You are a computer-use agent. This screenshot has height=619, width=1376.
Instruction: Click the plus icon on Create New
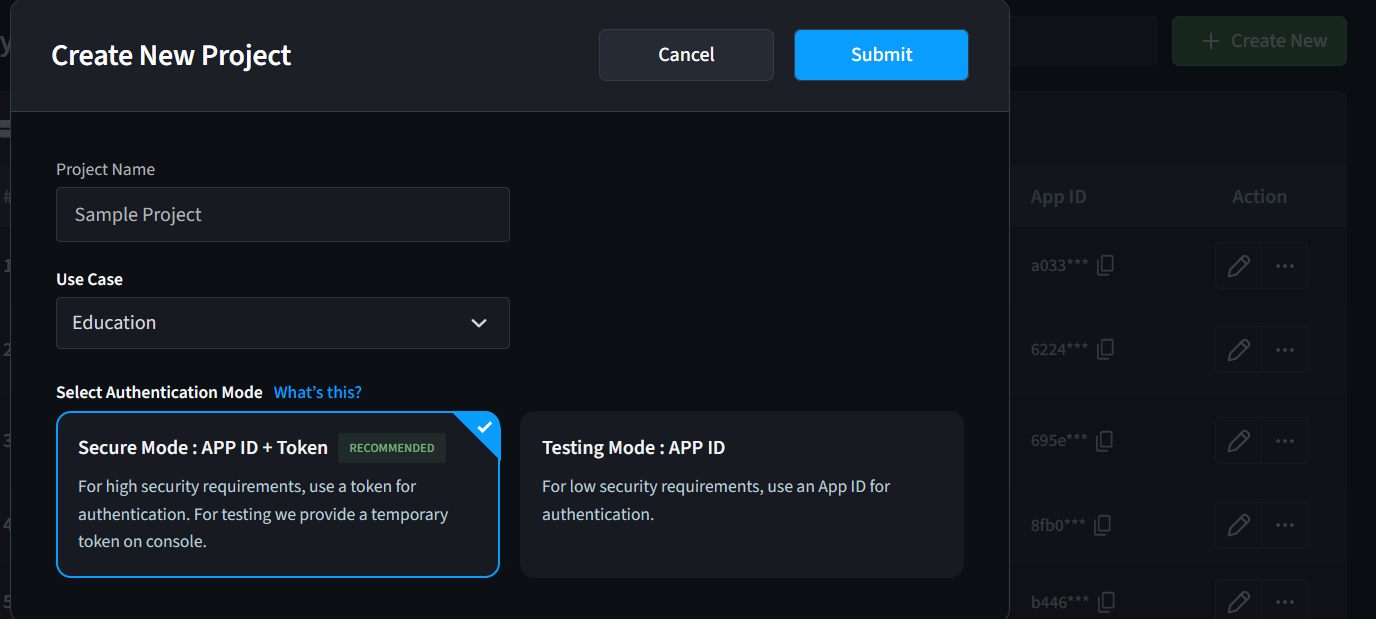point(1211,41)
